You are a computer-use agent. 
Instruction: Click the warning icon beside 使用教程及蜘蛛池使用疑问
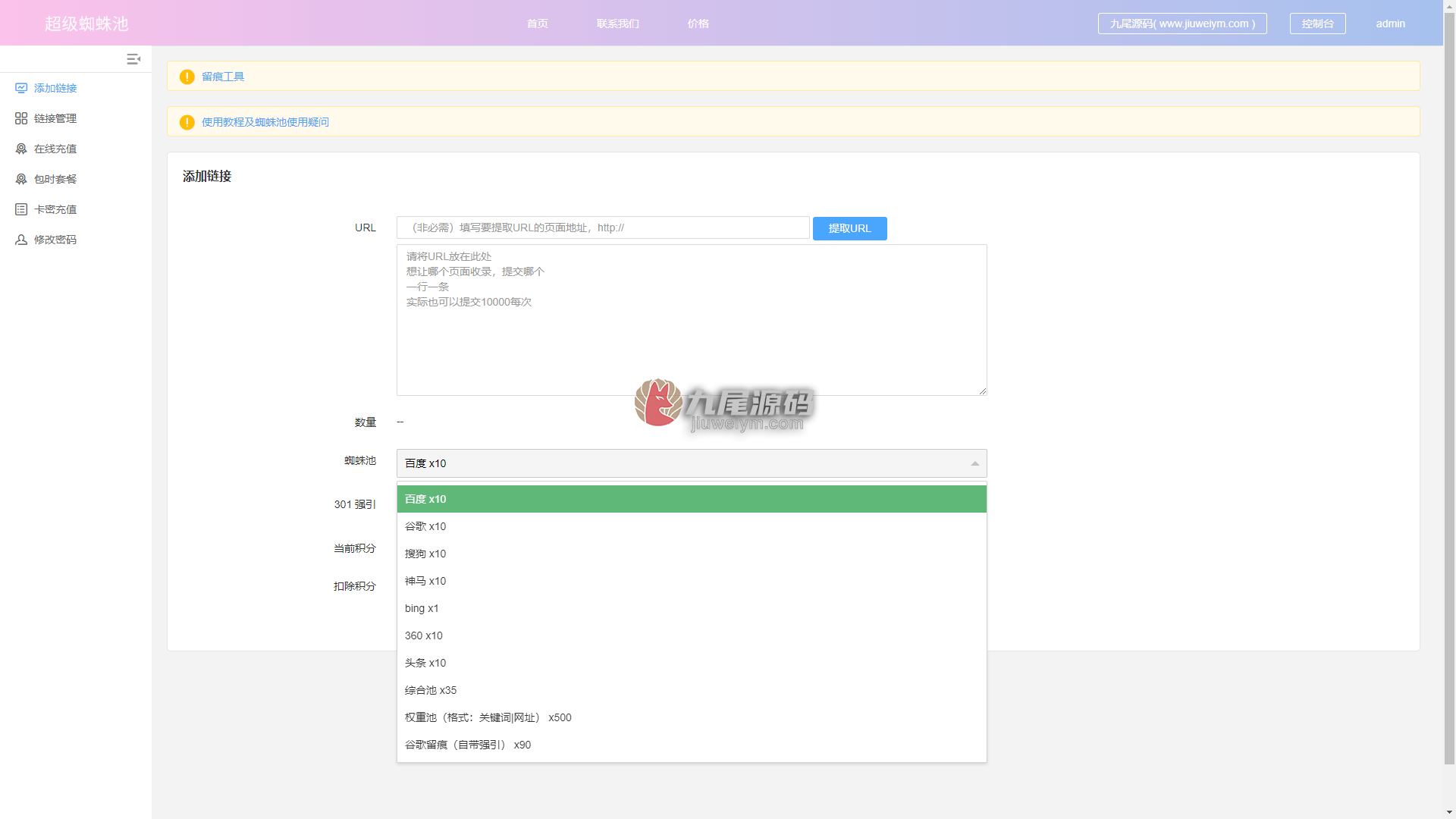click(x=187, y=122)
